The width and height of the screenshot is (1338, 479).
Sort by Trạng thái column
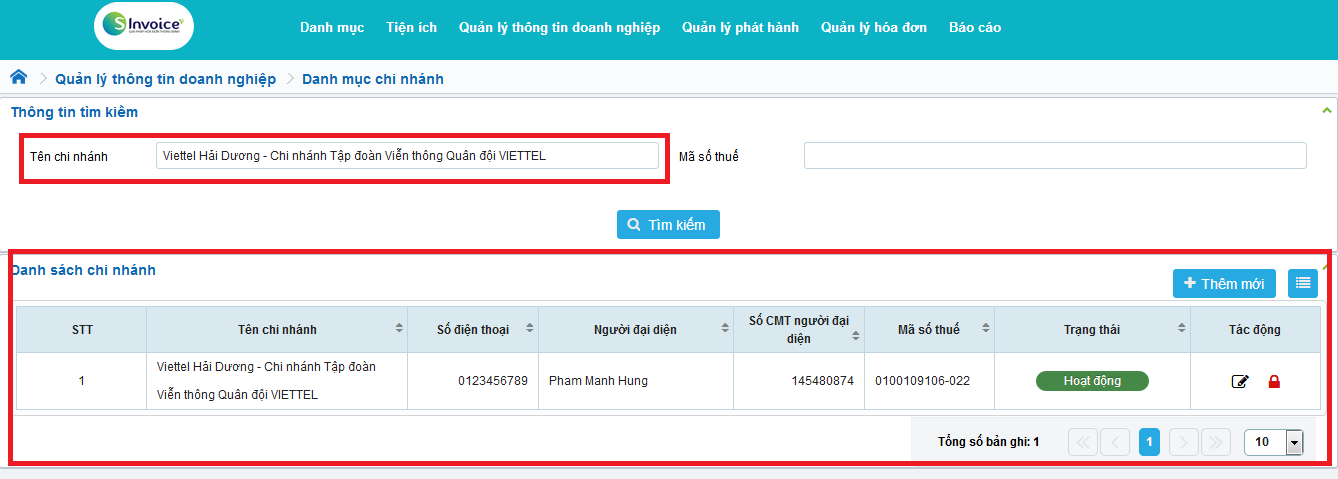tap(1181, 329)
